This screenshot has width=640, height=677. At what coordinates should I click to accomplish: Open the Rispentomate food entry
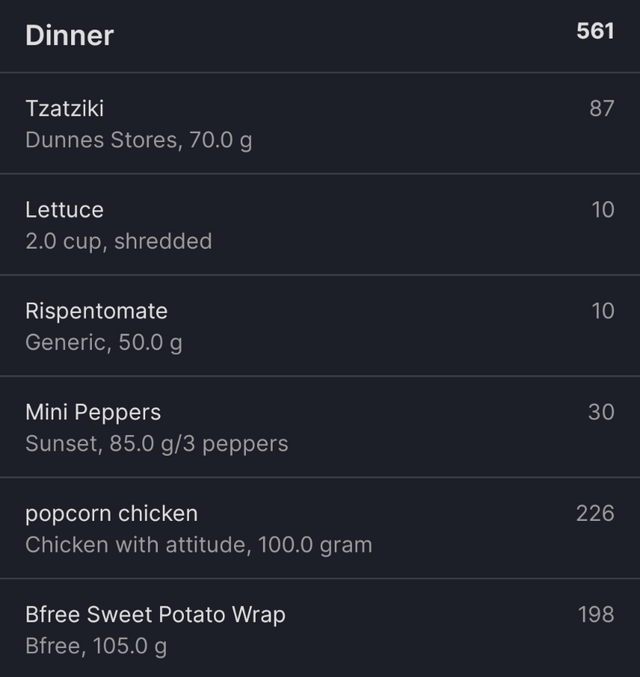pos(320,326)
